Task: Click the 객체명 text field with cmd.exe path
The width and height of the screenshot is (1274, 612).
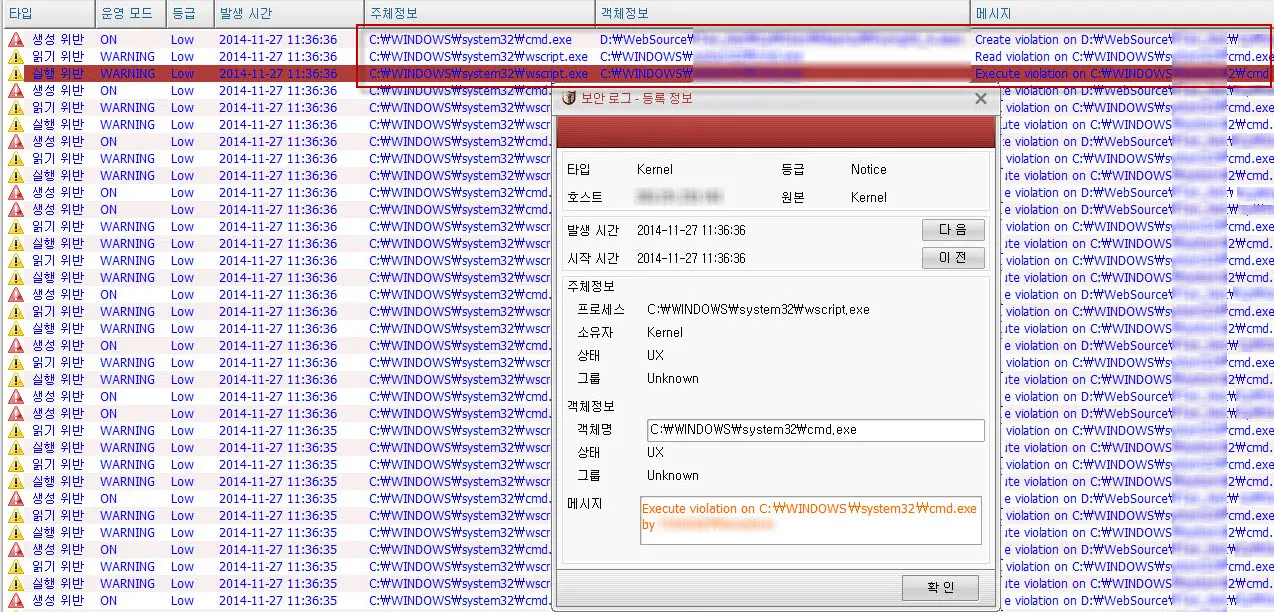Action: click(815, 430)
